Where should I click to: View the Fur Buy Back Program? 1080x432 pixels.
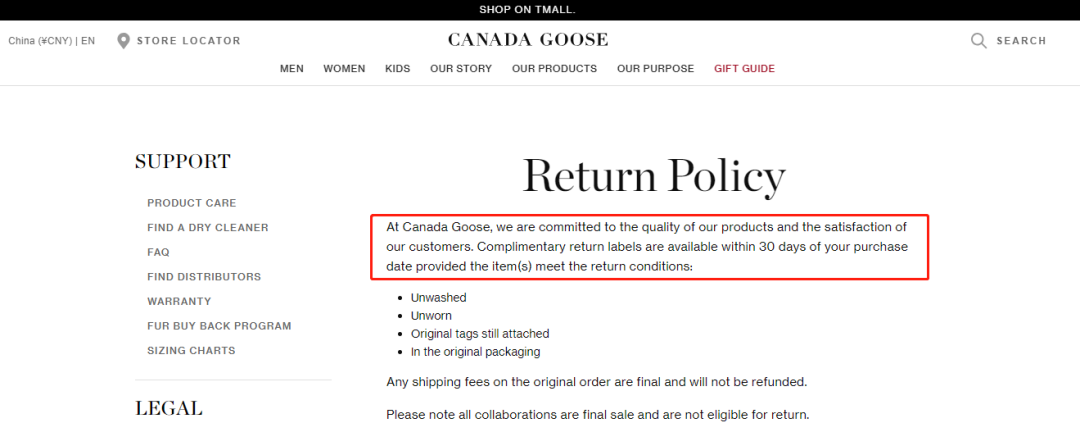tap(219, 326)
